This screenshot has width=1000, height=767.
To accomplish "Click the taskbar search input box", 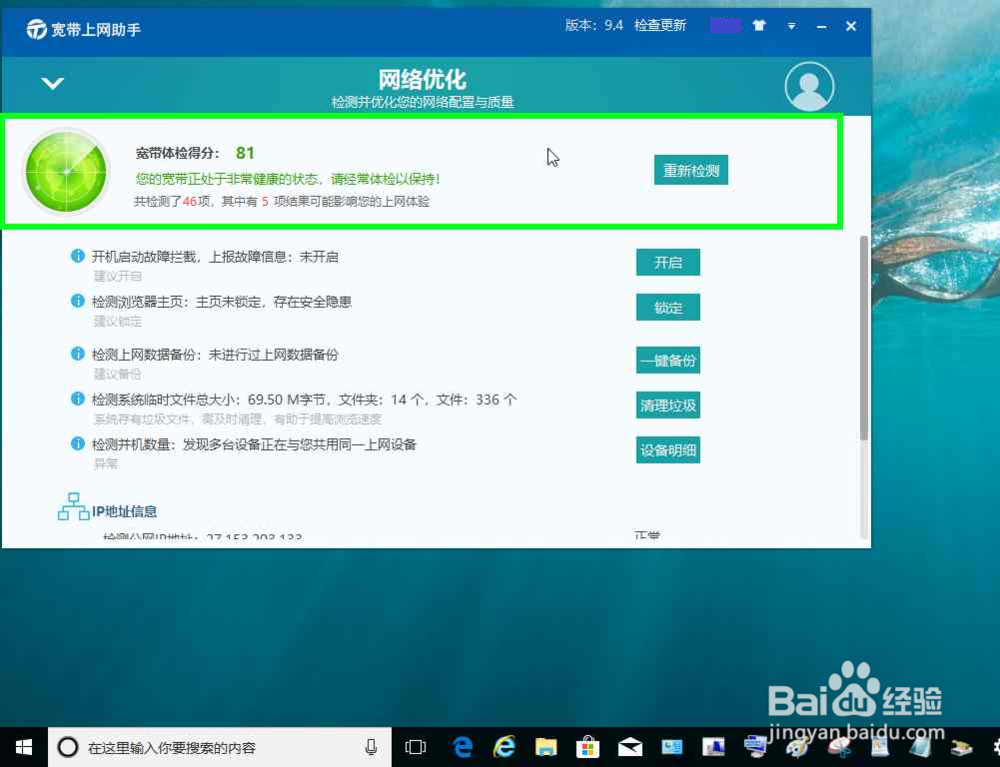I will pyautogui.click(x=210, y=747).
